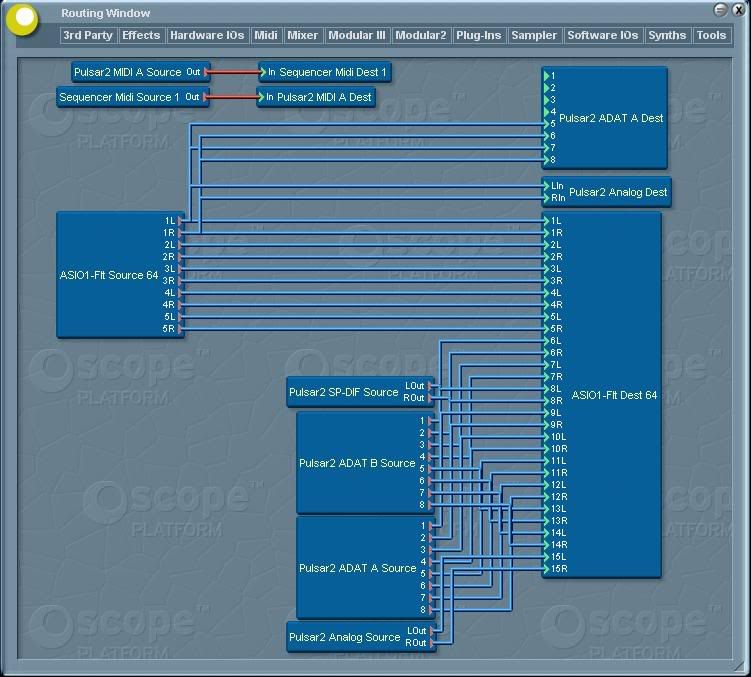Click 1L output port on ASIO1-Flt Source 64
Viewport: 751px width, 677px height.
(x=181, y=221)
